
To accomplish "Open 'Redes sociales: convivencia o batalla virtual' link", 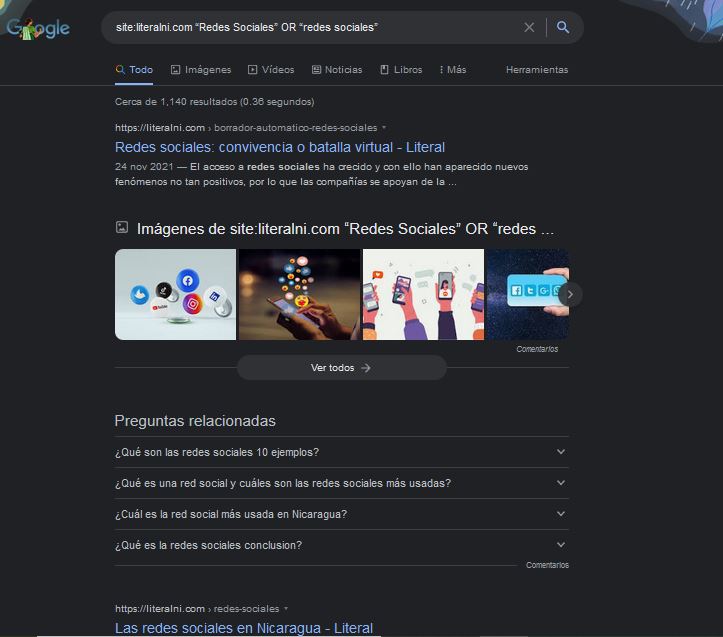I will 280,147.
